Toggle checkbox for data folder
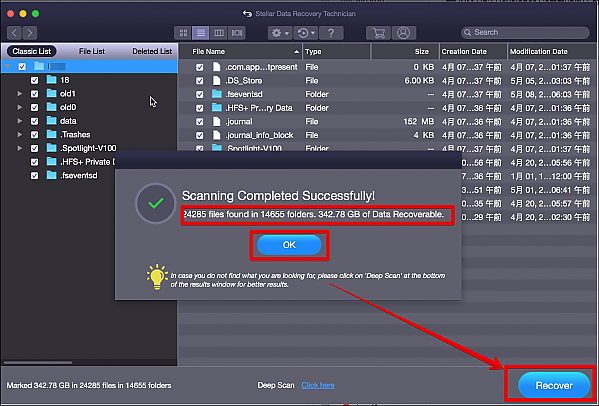The height and width of the screenshot is (406, 599). (x=34, y=121)
